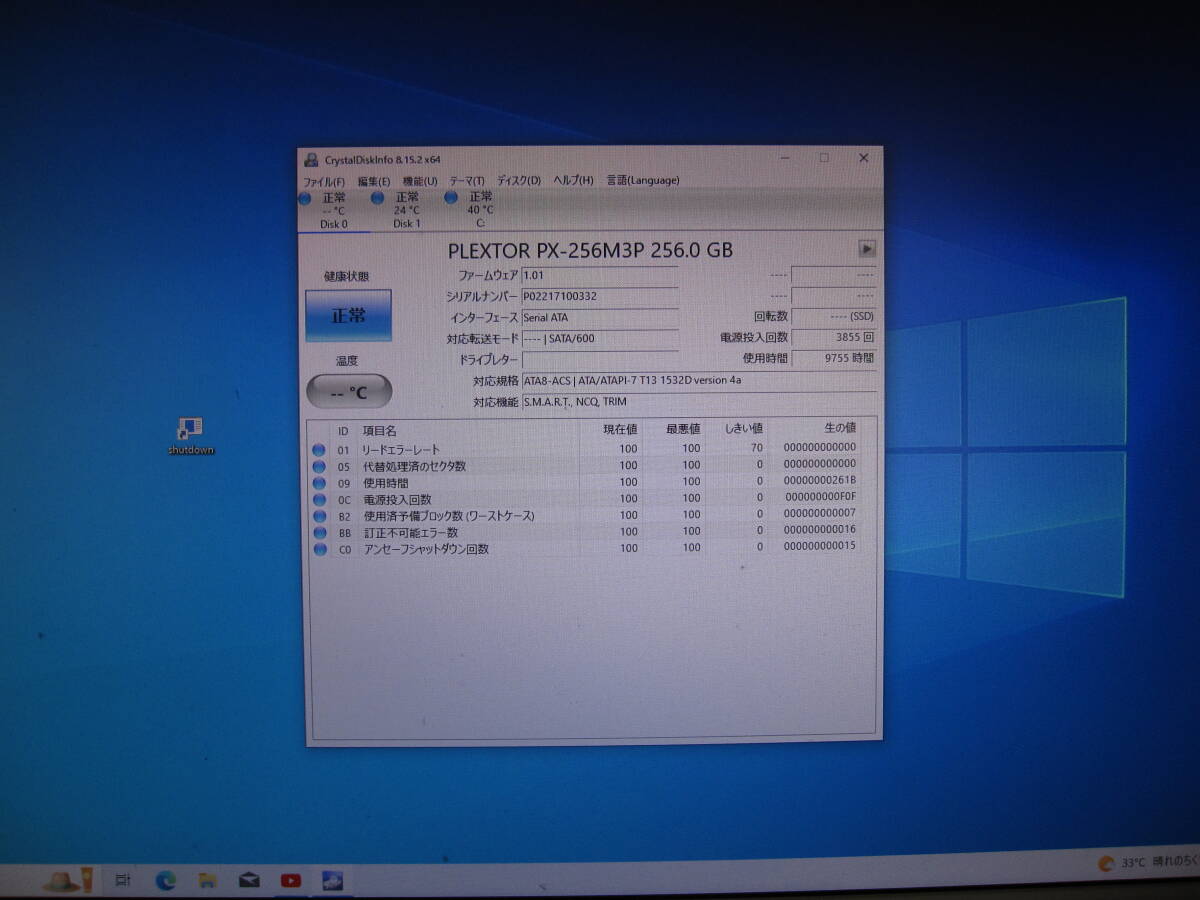Click raw value 000000000016
The image size is (1200, 900).
pyautogui.click(x=820, y=530)
